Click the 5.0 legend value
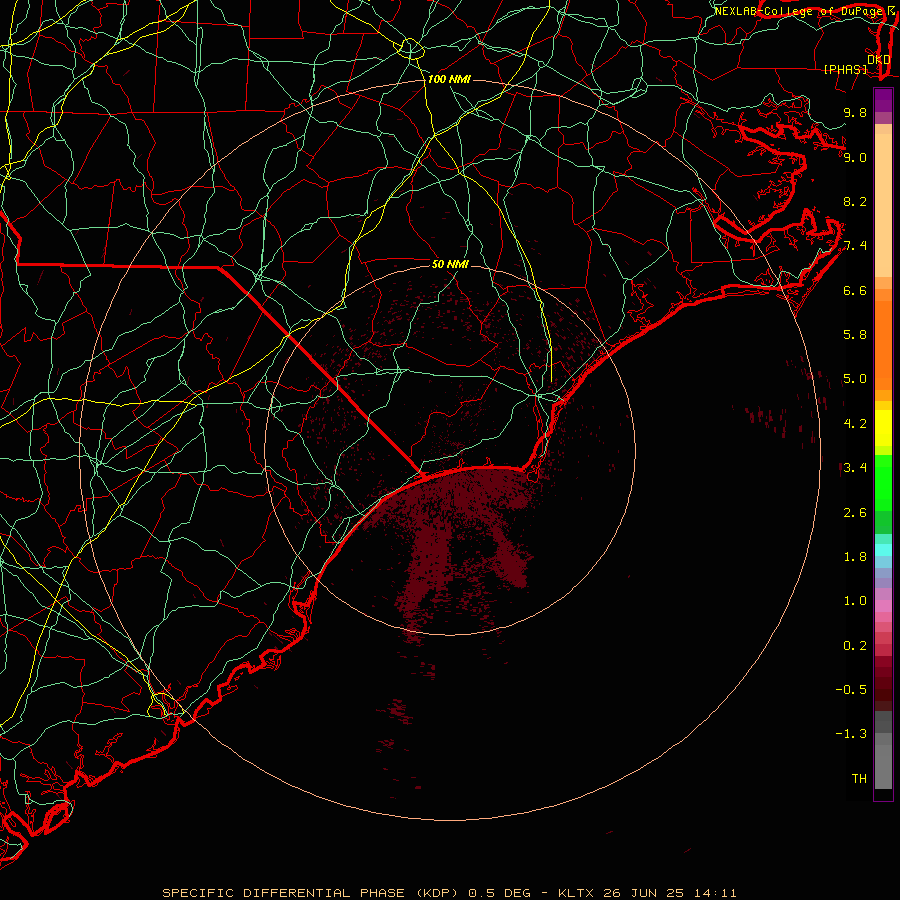The height and width of the screenshot is (900, 900). (x=855, y=379)
